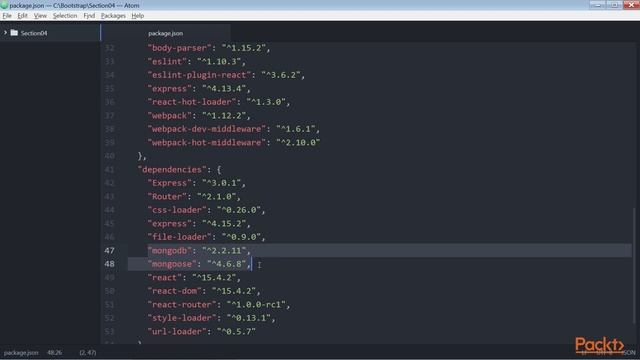Screen dimensions: 640x360
Task: Click the "express" key on line 45
Action: [x=170, y=223]
